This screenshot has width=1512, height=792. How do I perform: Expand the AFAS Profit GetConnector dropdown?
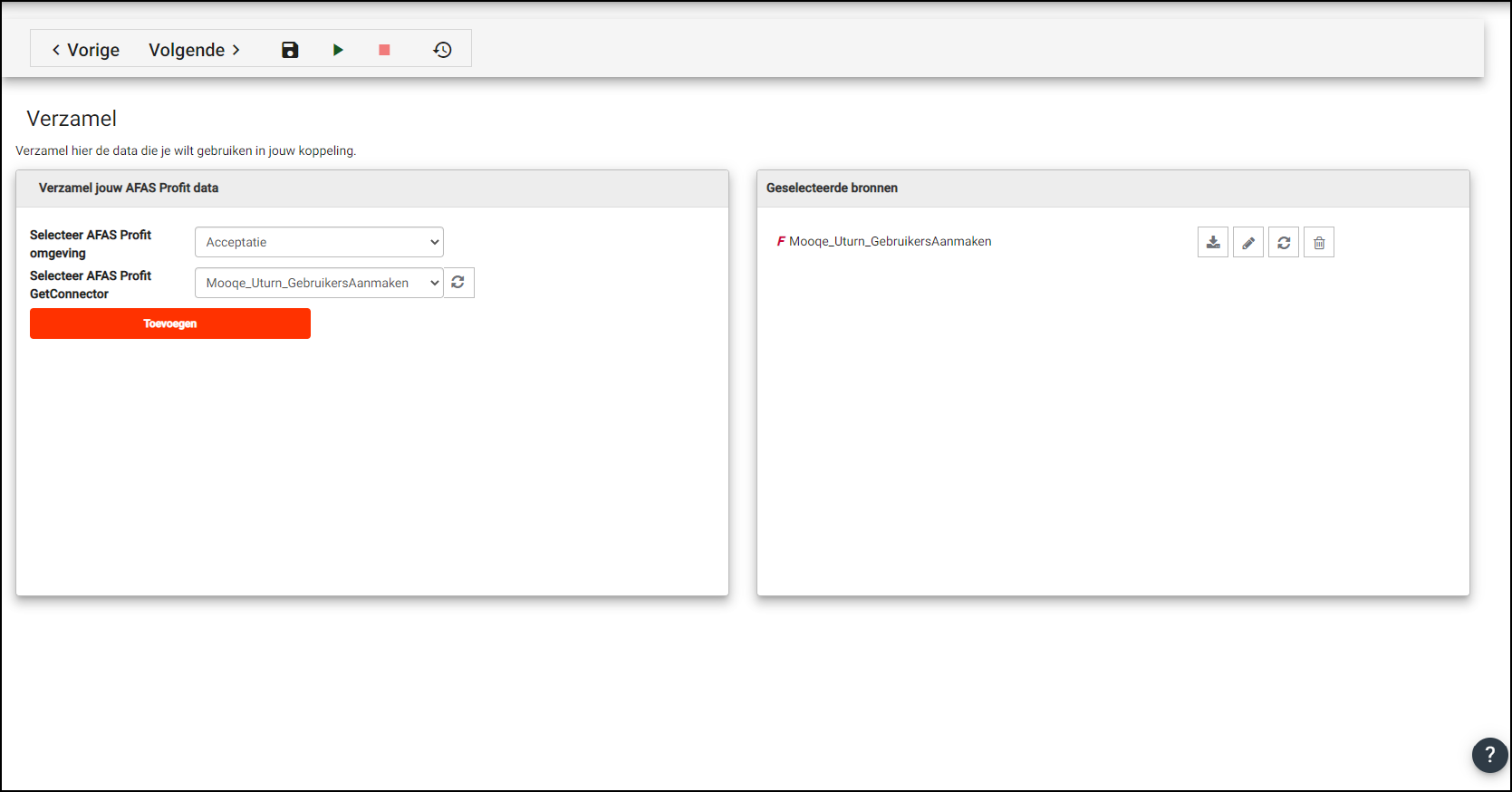[x=319, y=283]
